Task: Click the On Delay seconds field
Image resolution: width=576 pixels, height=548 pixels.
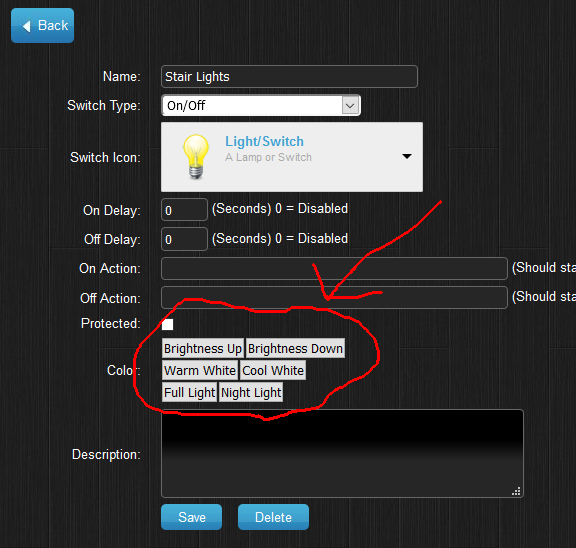Action: click(184, 210)
